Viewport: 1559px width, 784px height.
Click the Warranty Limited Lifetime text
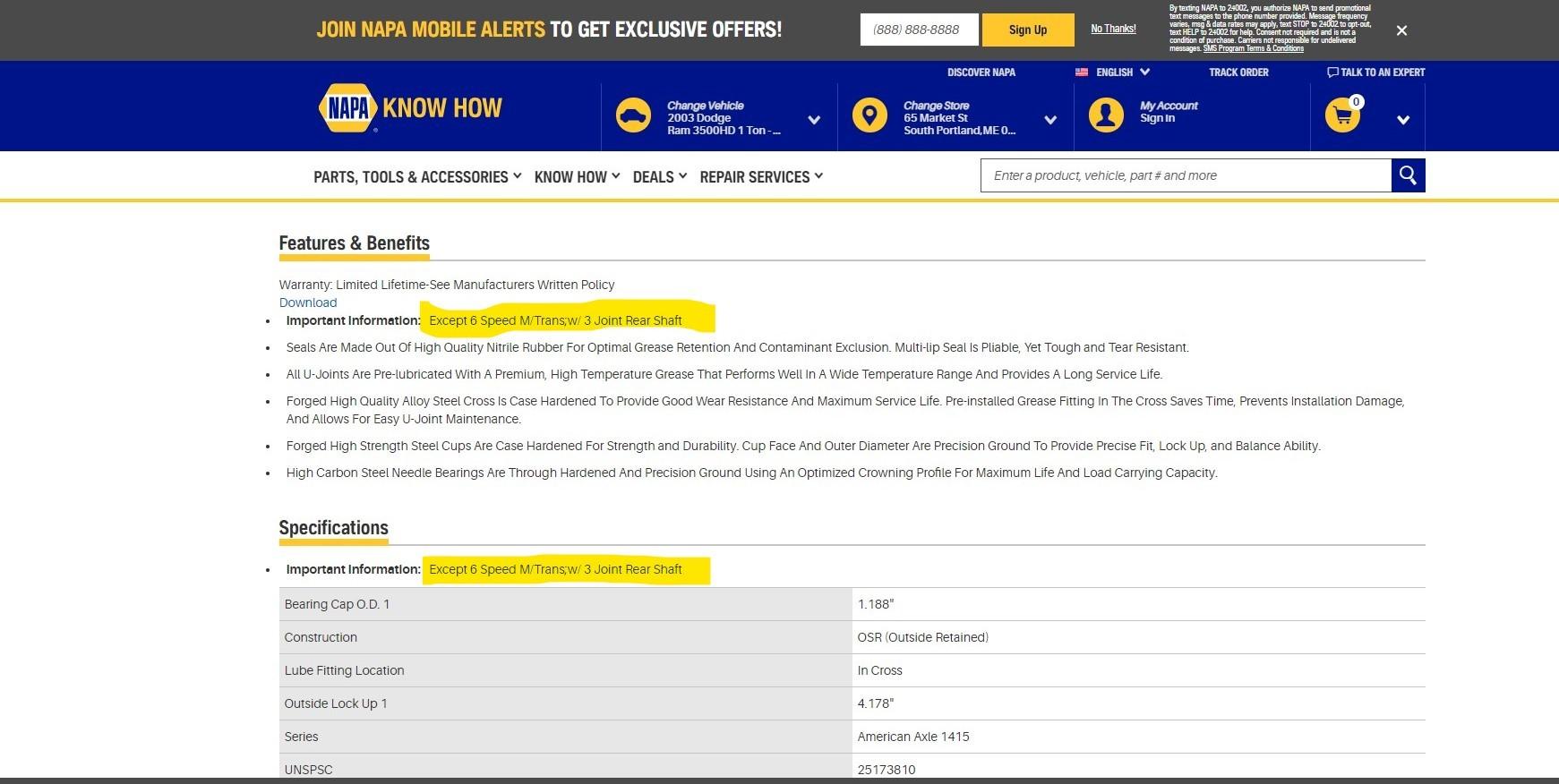tap(447, 285)
